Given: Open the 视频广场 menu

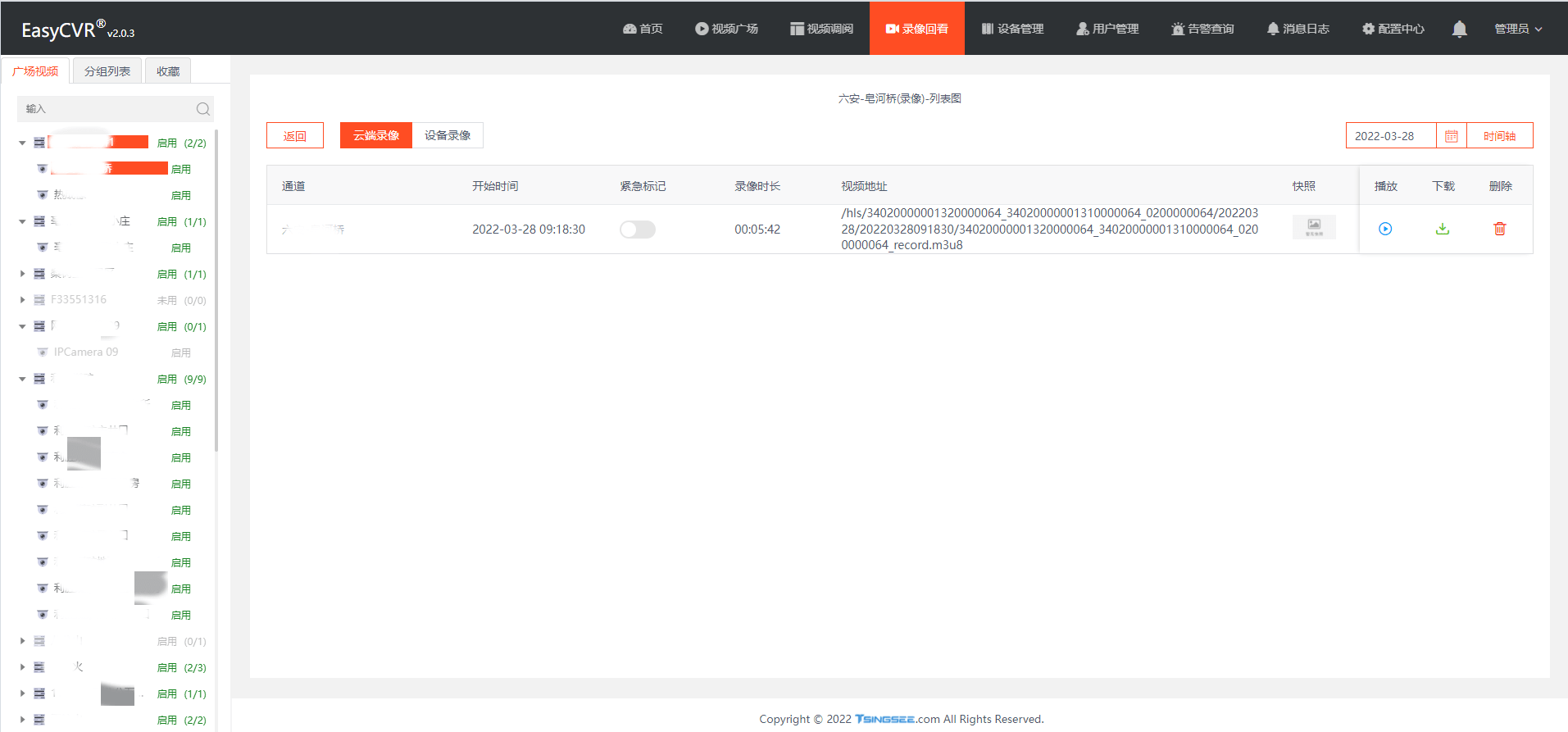Looking at the screenshot, I should 726,29.
